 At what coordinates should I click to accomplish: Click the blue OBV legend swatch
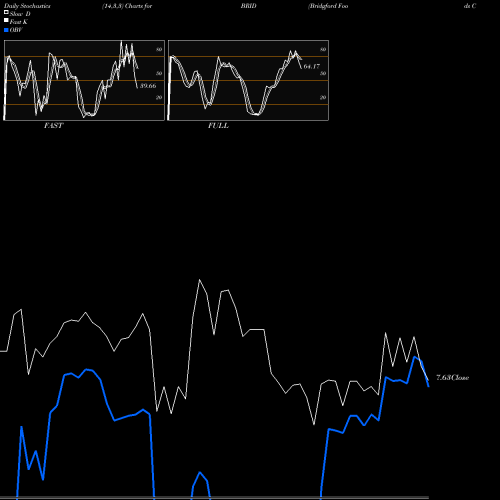[x=6, y=30]
